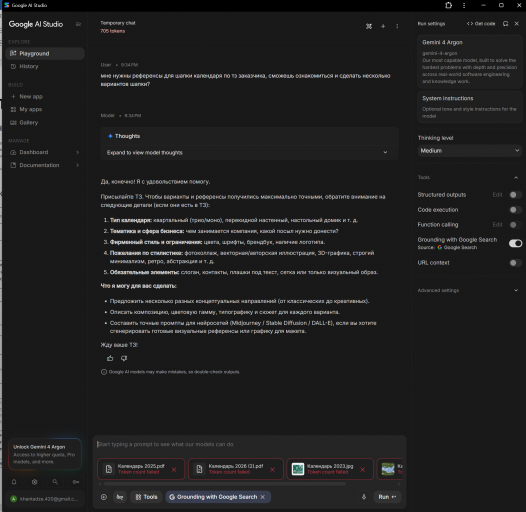Collapse the Tools section

(x=516, y=177)
